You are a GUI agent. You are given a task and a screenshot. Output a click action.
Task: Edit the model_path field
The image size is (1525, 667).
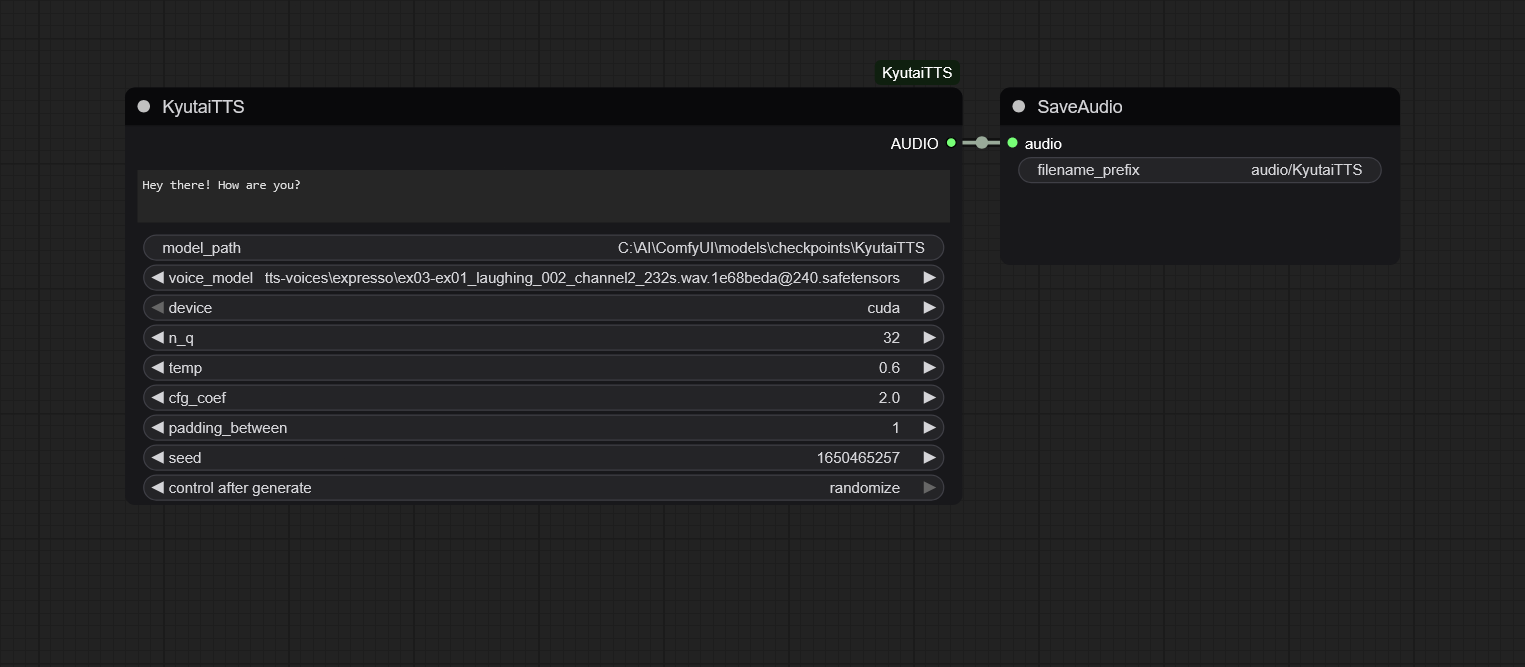tap(544, 248)
